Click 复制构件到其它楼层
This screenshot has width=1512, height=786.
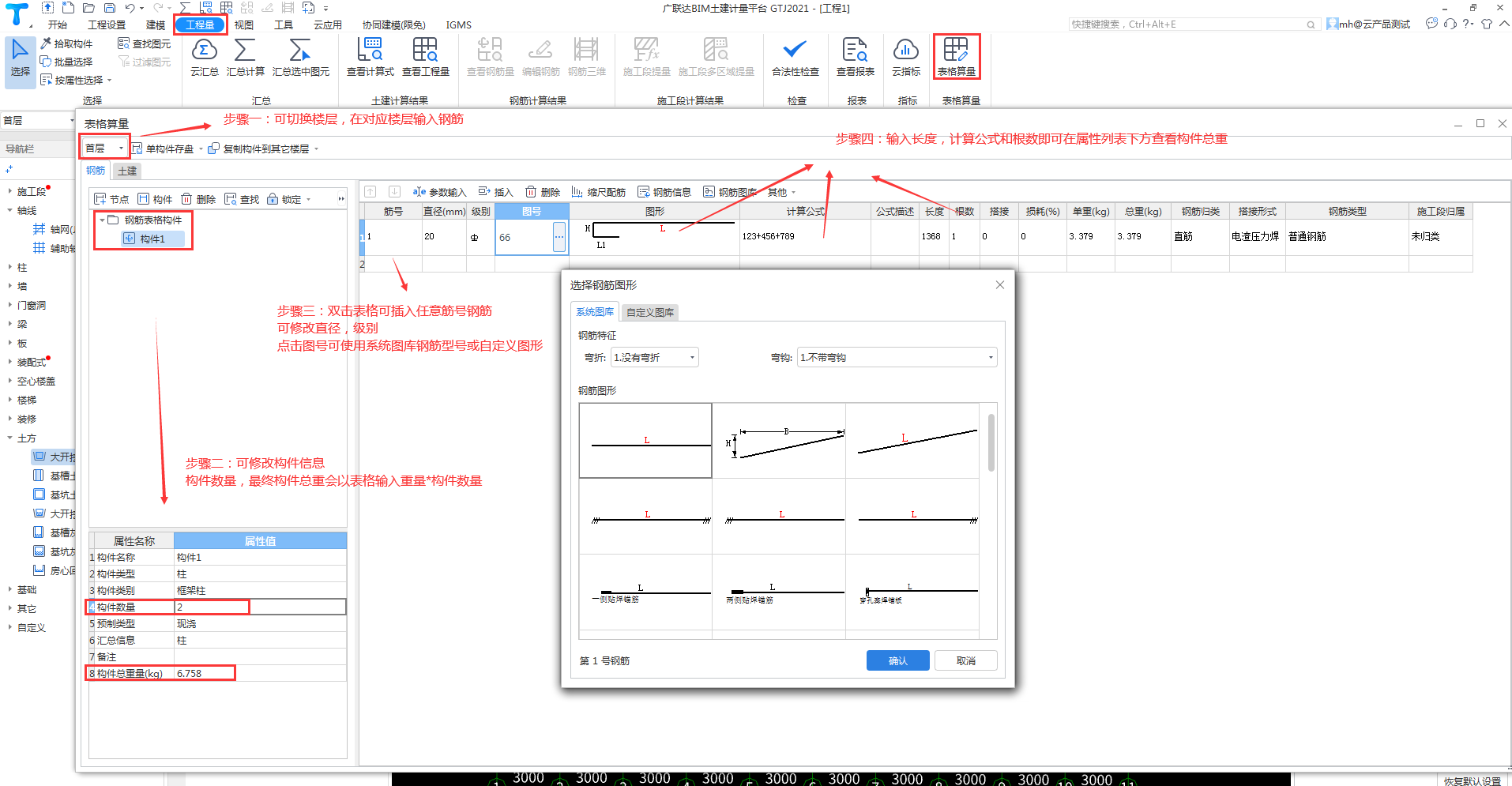coord(259,149)
